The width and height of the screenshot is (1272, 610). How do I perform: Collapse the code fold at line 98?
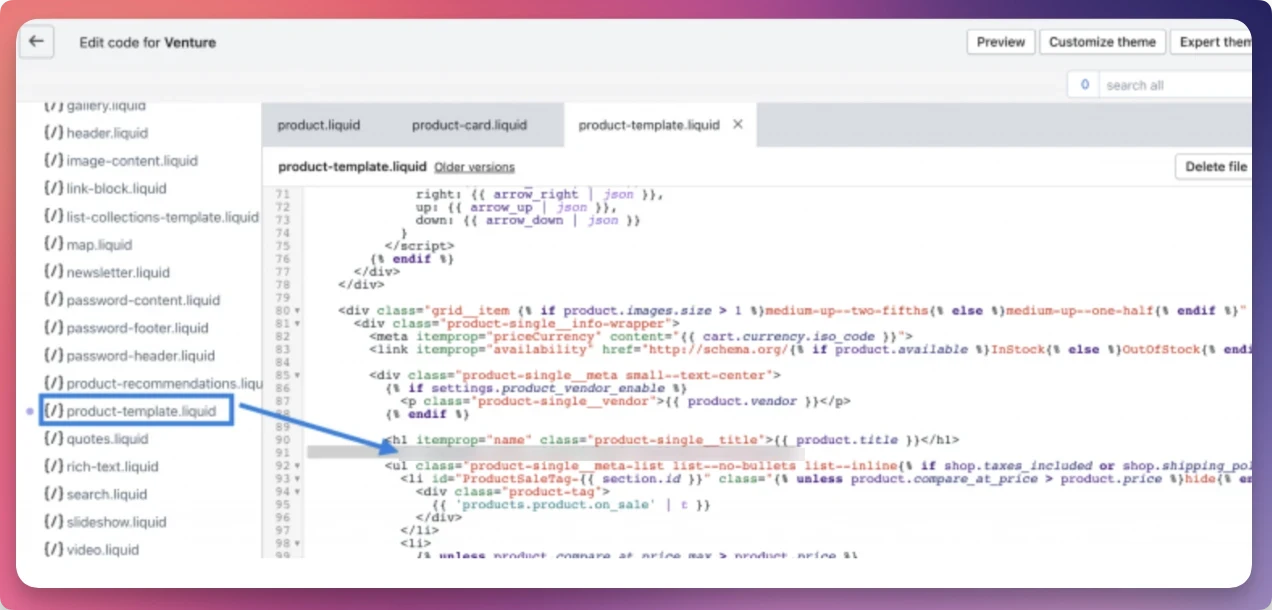pyautogui.click(x=297, y=543)
